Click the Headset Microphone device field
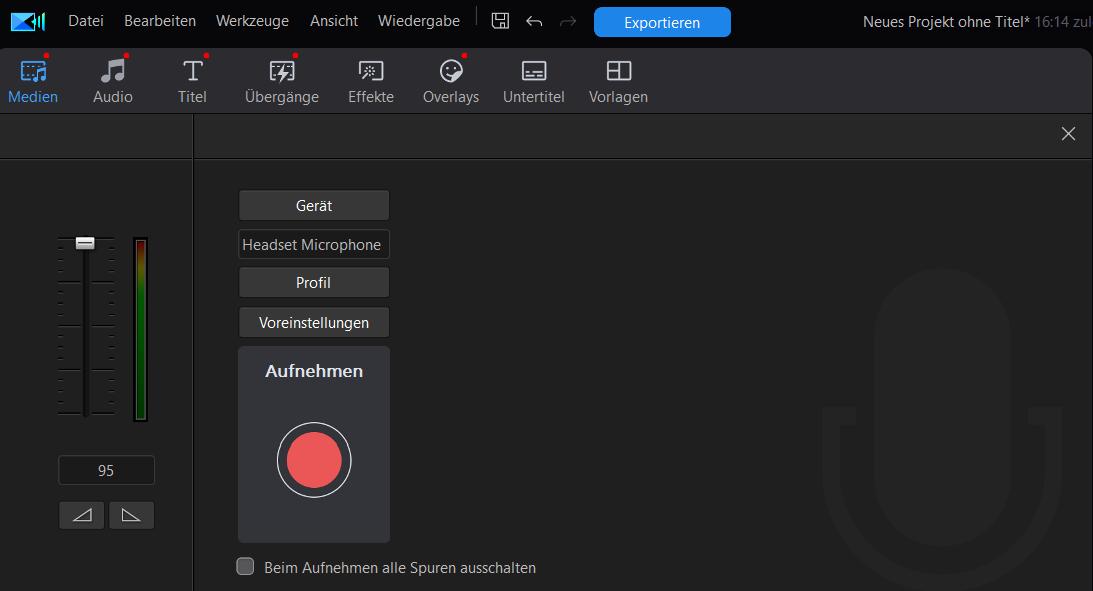The height and width of the screenshot is (591, 1093). tap(314, 245)
